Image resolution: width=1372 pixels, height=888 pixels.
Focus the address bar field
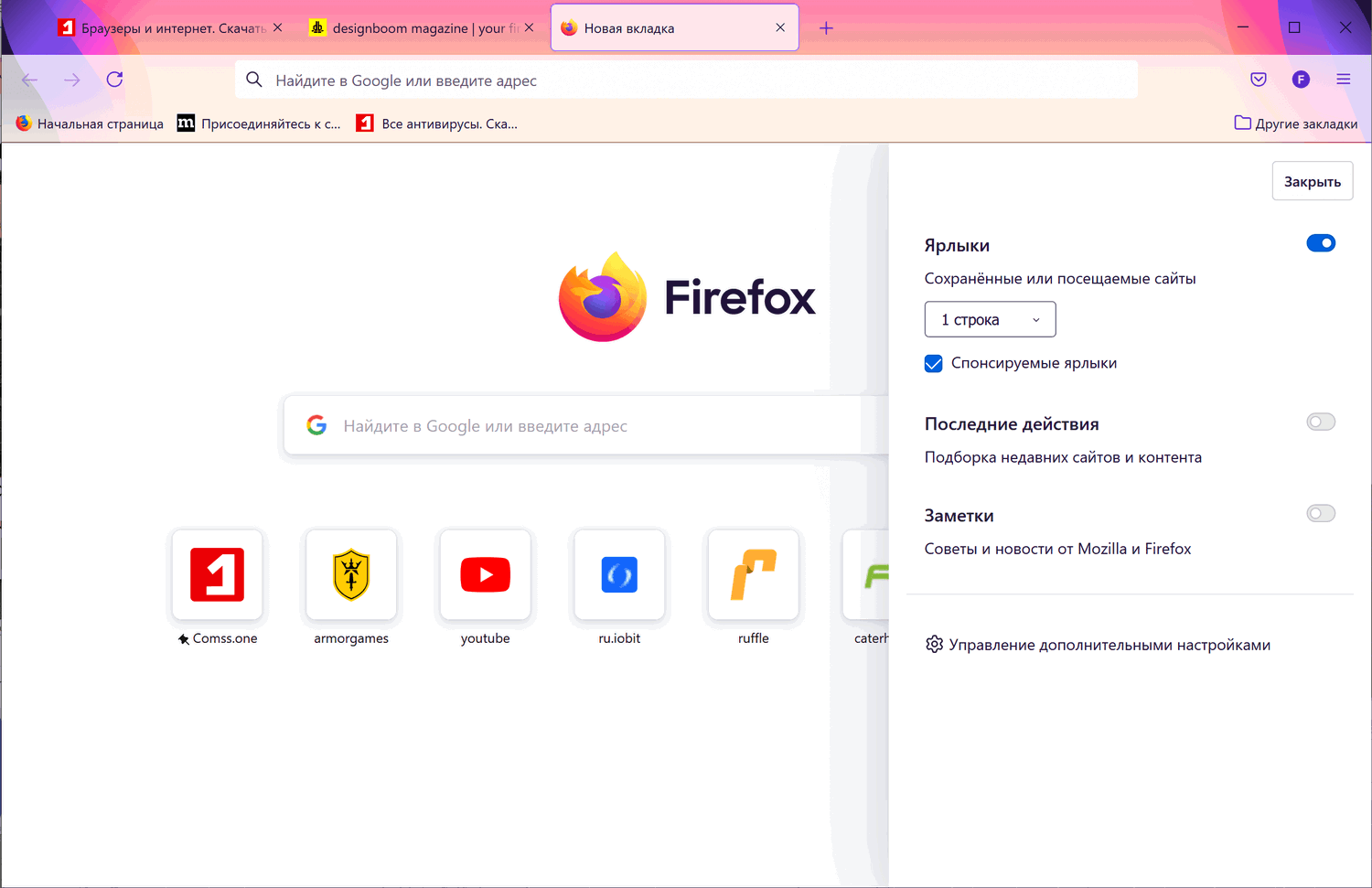[x=687, y=80]
